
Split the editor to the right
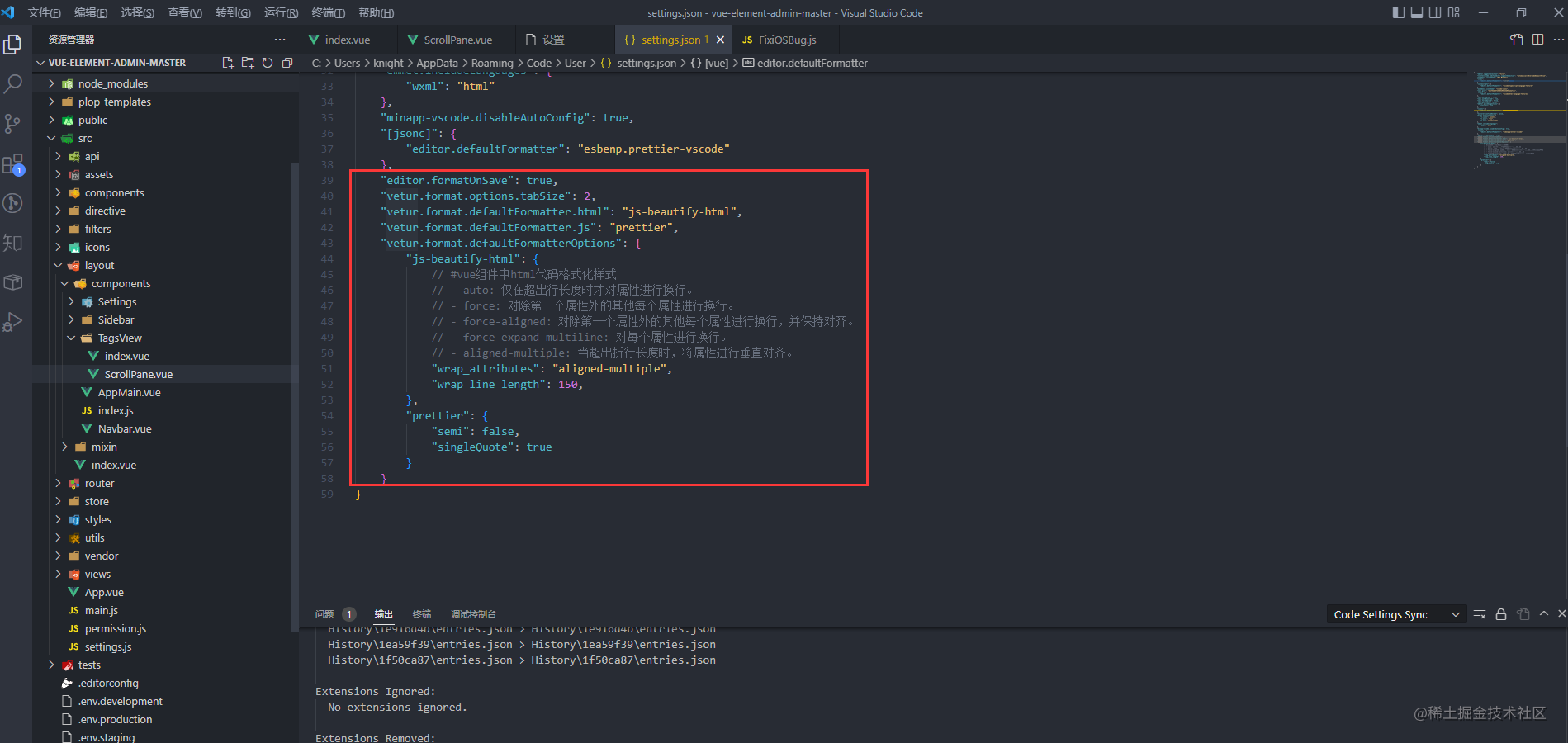[x=1537, y=40]
